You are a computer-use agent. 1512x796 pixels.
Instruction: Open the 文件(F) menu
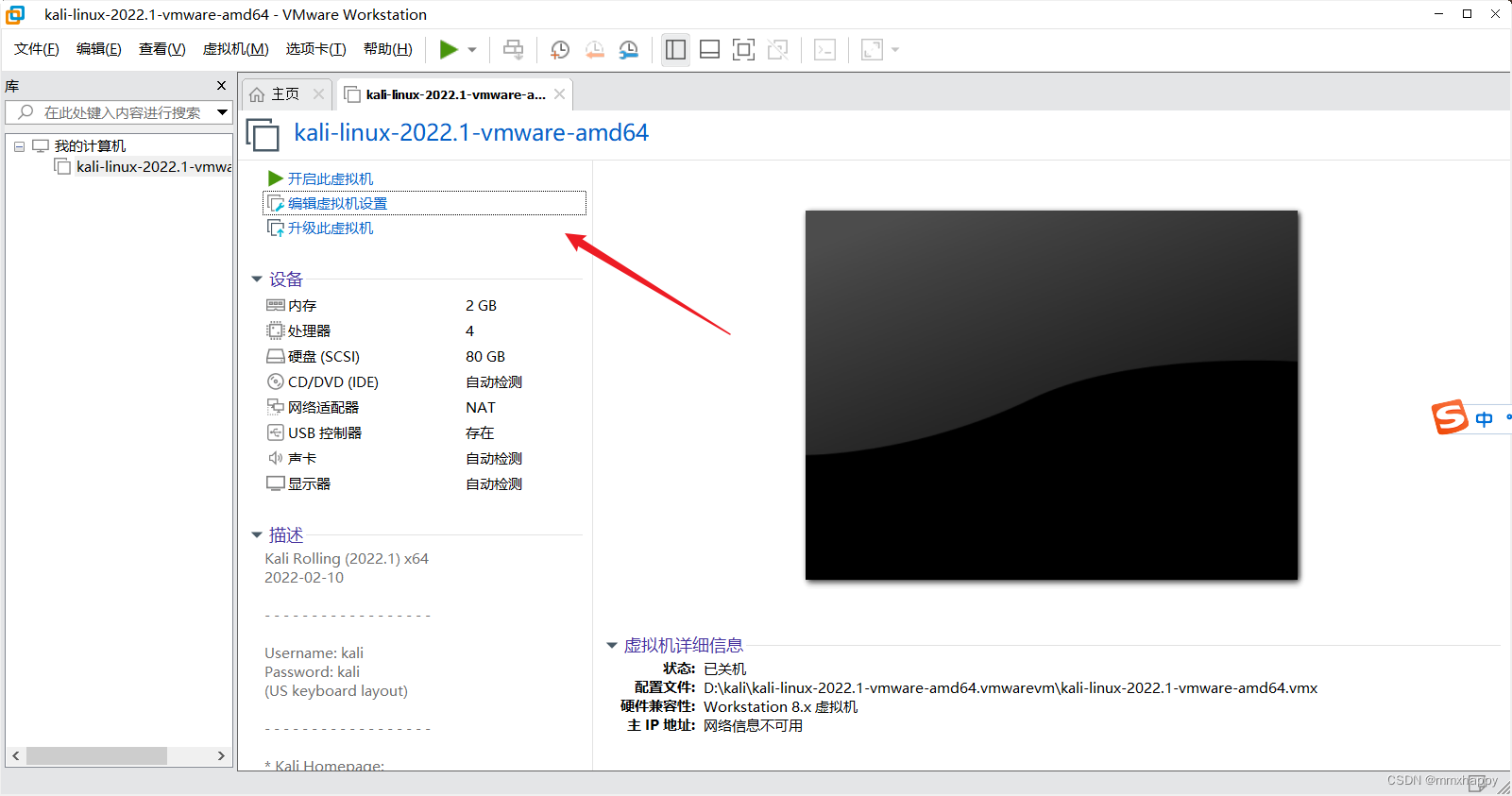point(36,49)
